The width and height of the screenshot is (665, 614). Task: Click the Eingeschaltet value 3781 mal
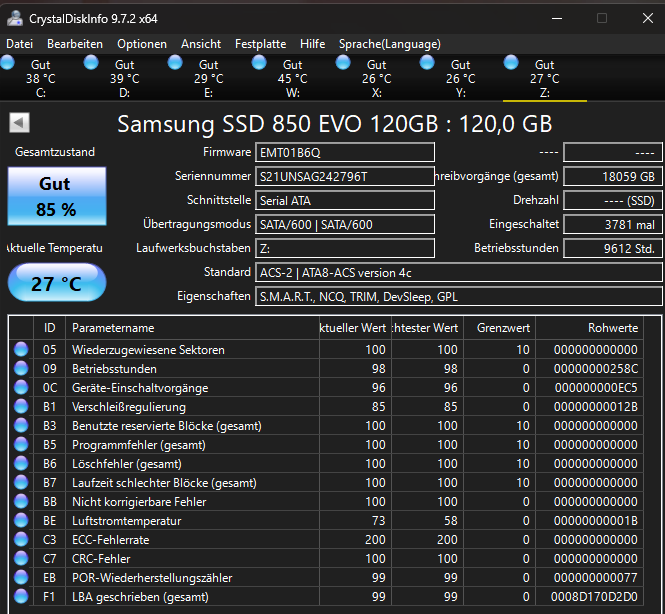click(612, 224)
